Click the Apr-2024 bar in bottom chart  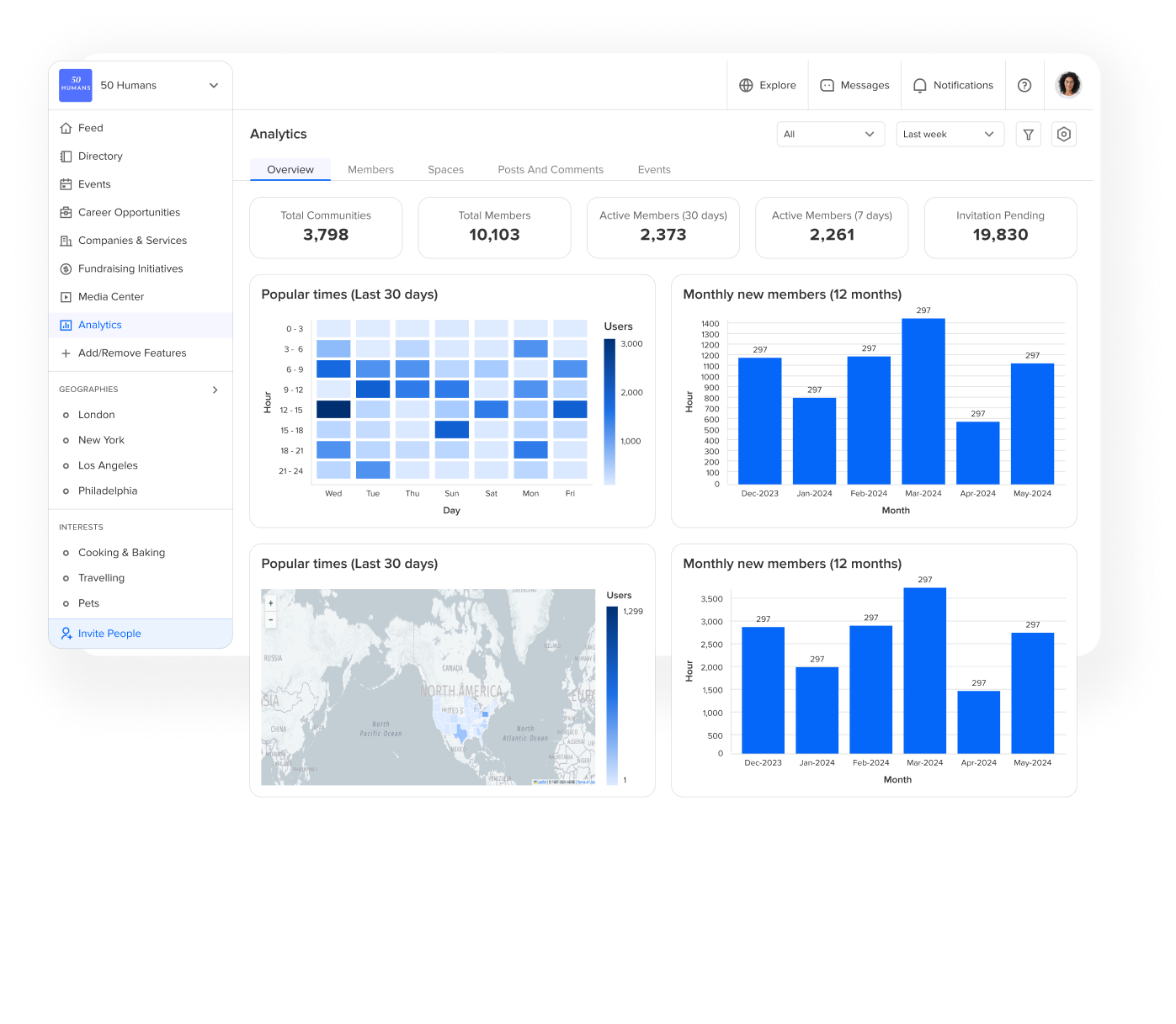979,722
